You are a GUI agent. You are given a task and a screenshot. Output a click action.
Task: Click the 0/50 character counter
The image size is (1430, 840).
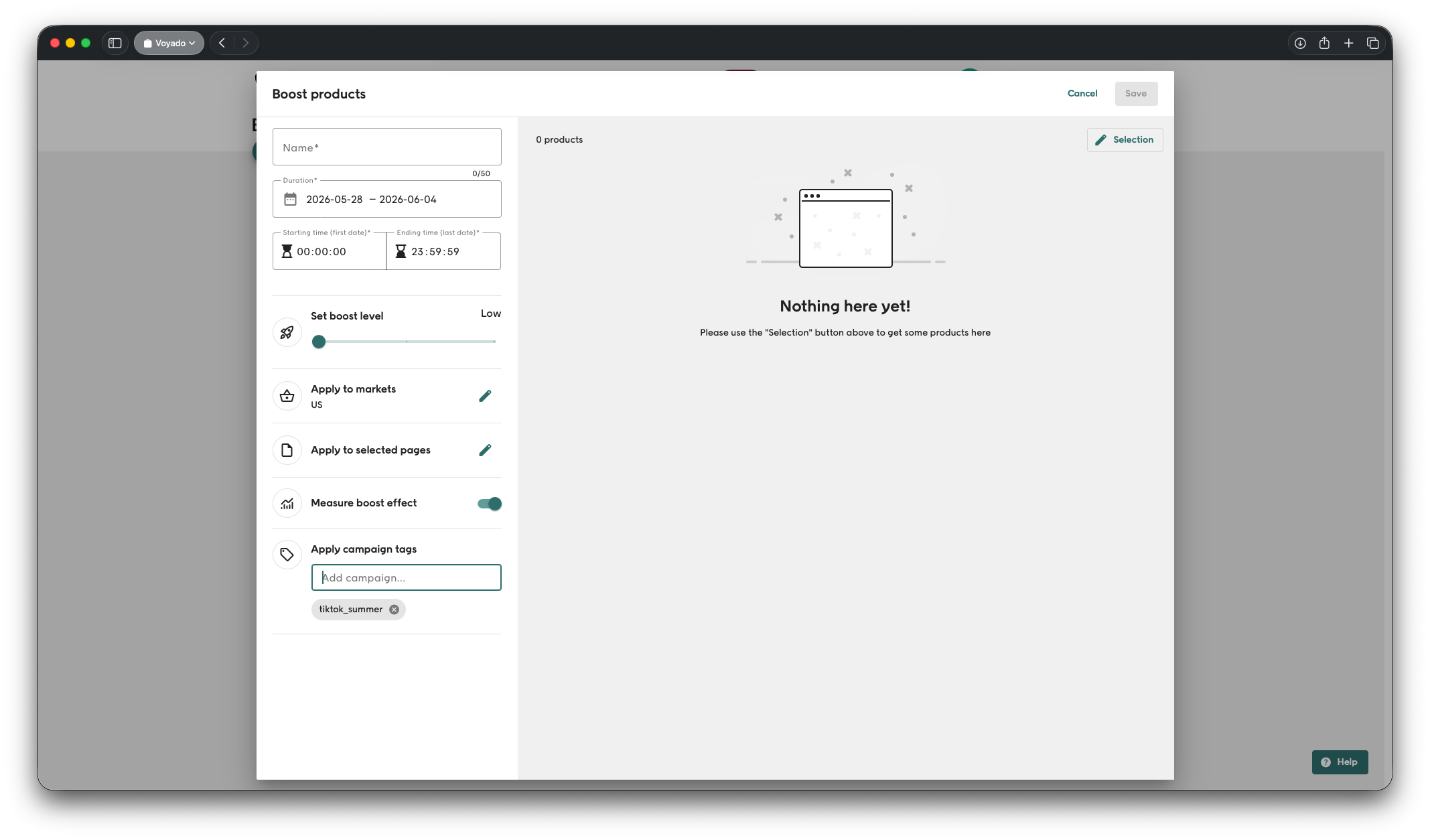[481, 173]
